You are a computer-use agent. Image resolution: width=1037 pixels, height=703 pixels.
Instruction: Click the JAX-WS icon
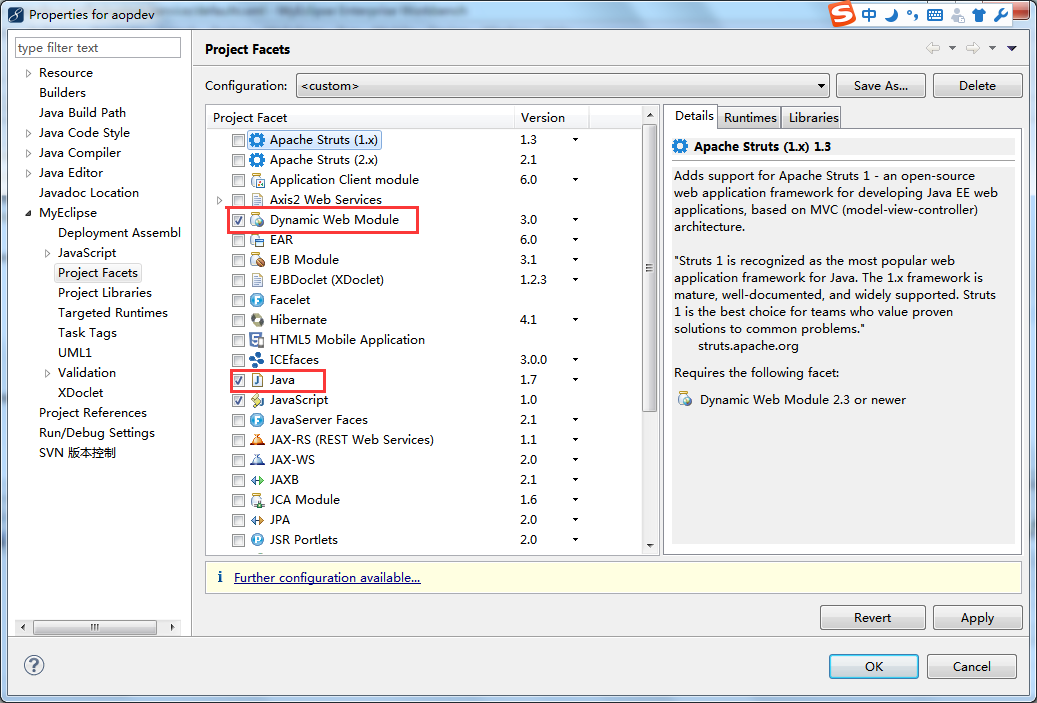257,460
